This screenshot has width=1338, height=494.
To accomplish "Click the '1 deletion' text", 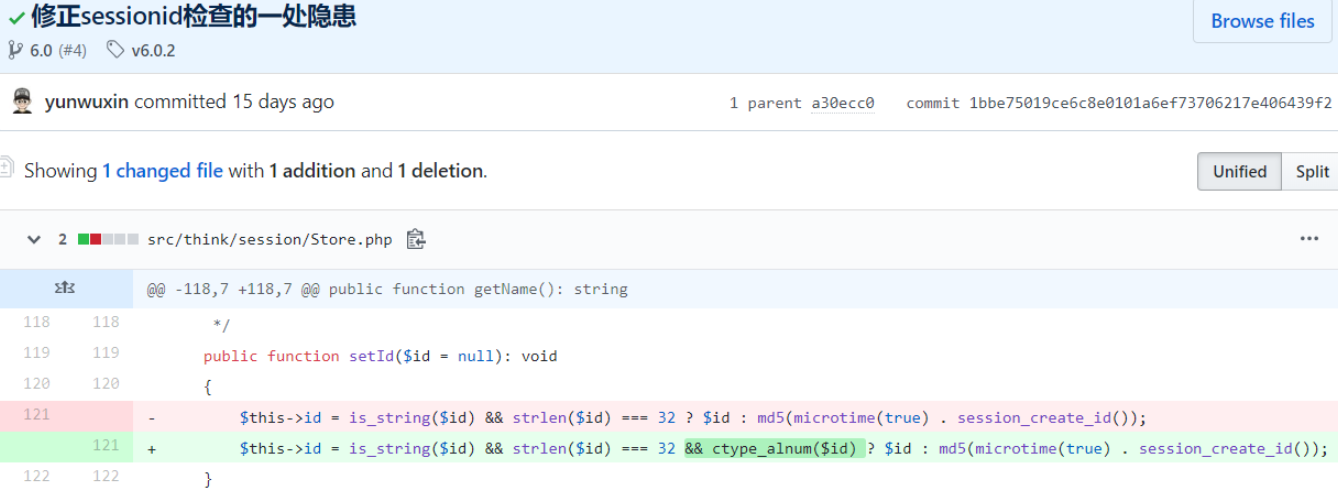I will click(441, 171).
